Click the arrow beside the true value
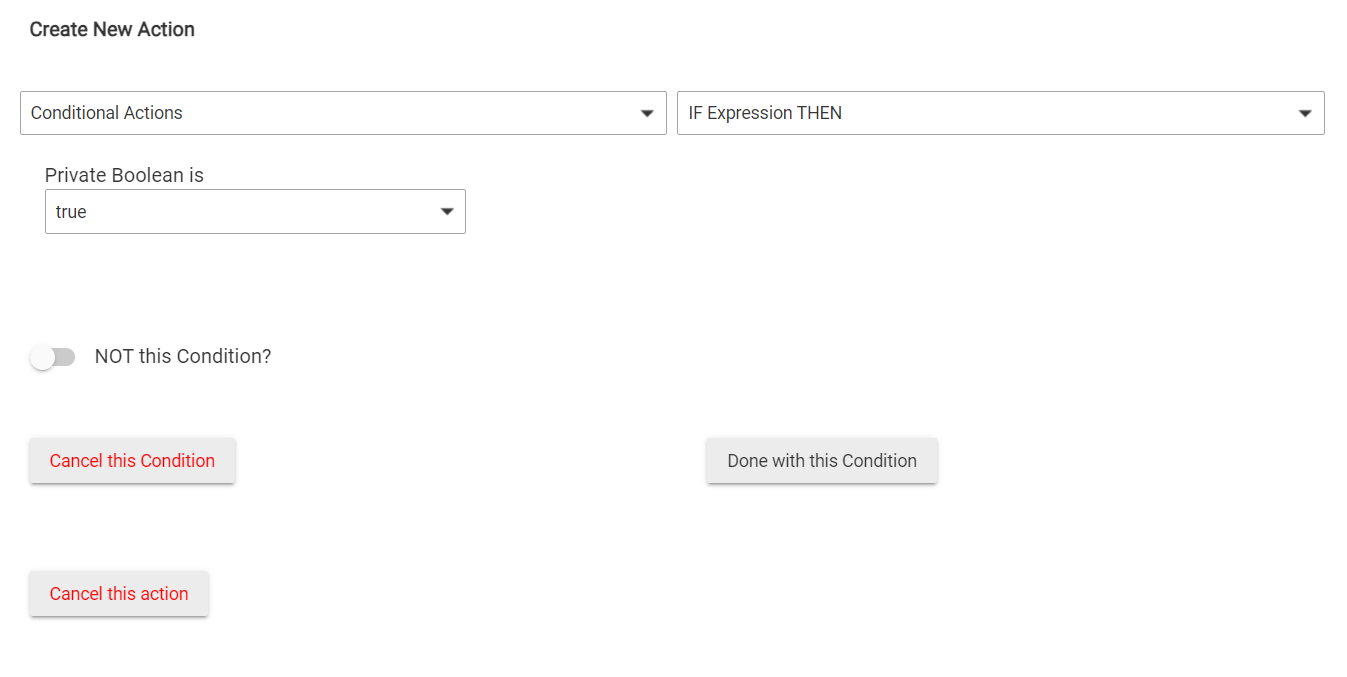1347x677 pixels. click(x=447, y=212)
